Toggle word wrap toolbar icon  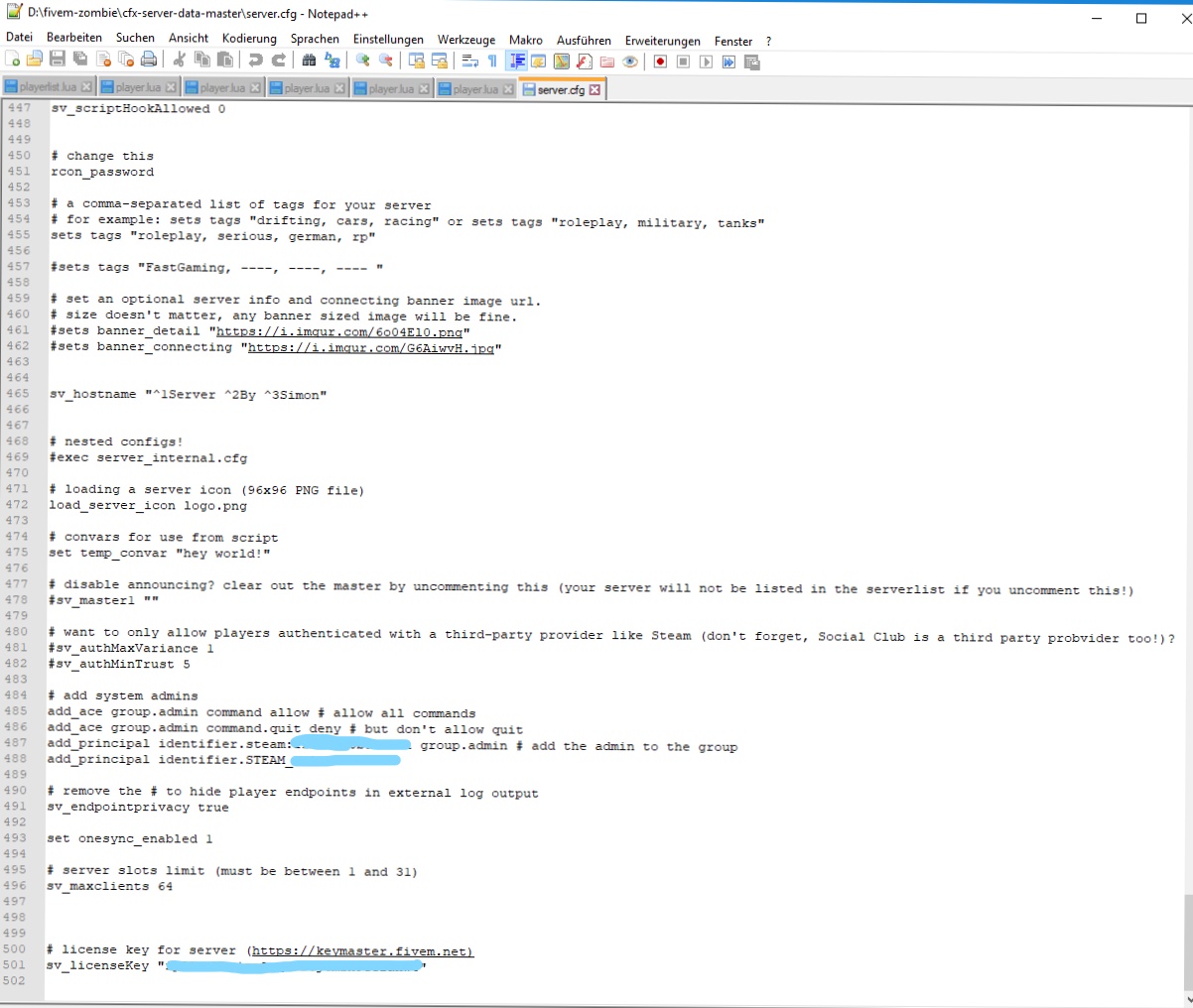tap(470, 61)
